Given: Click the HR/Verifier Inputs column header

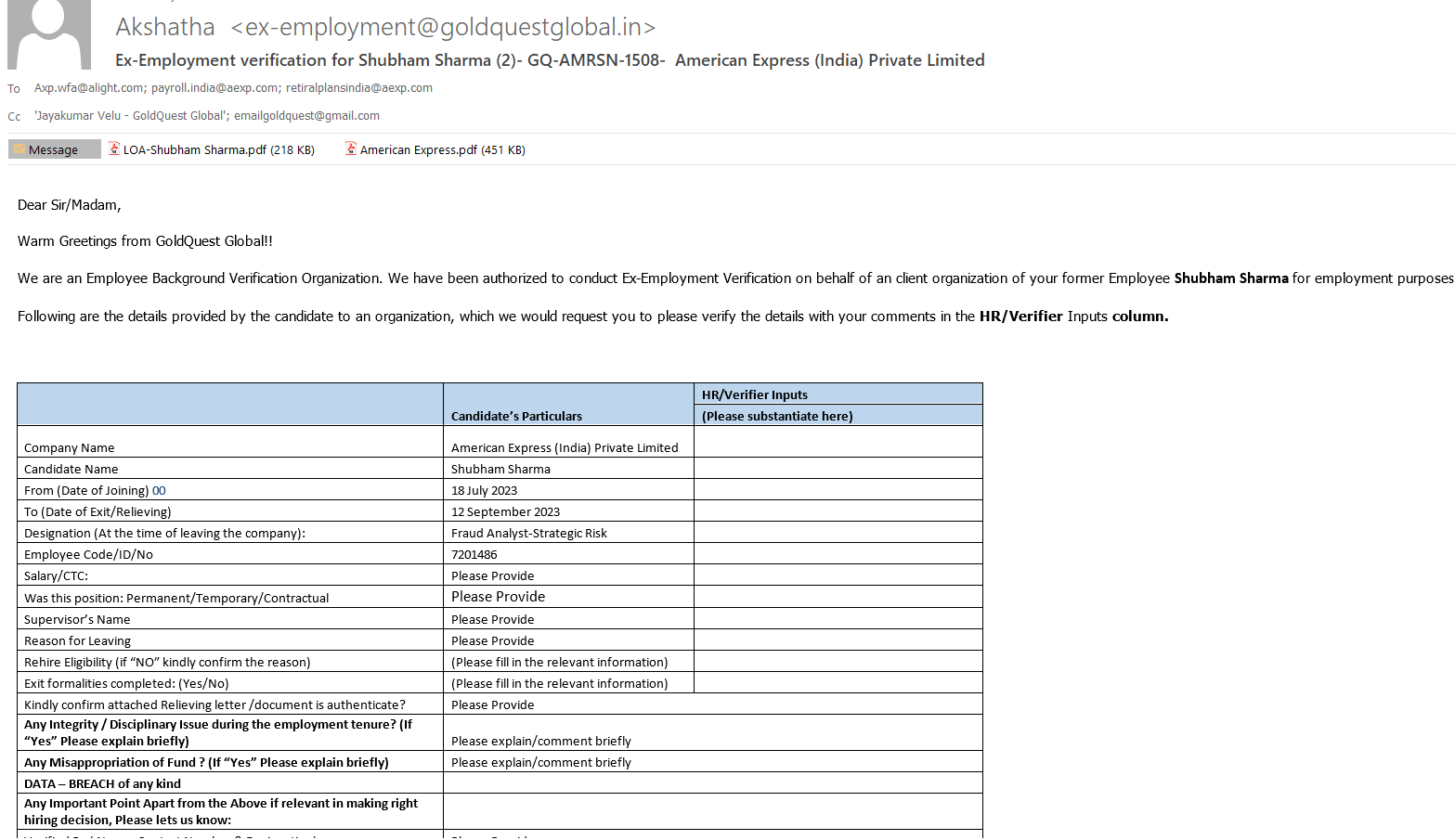Looking at the screenshot, I should click(x=838, y=394).
